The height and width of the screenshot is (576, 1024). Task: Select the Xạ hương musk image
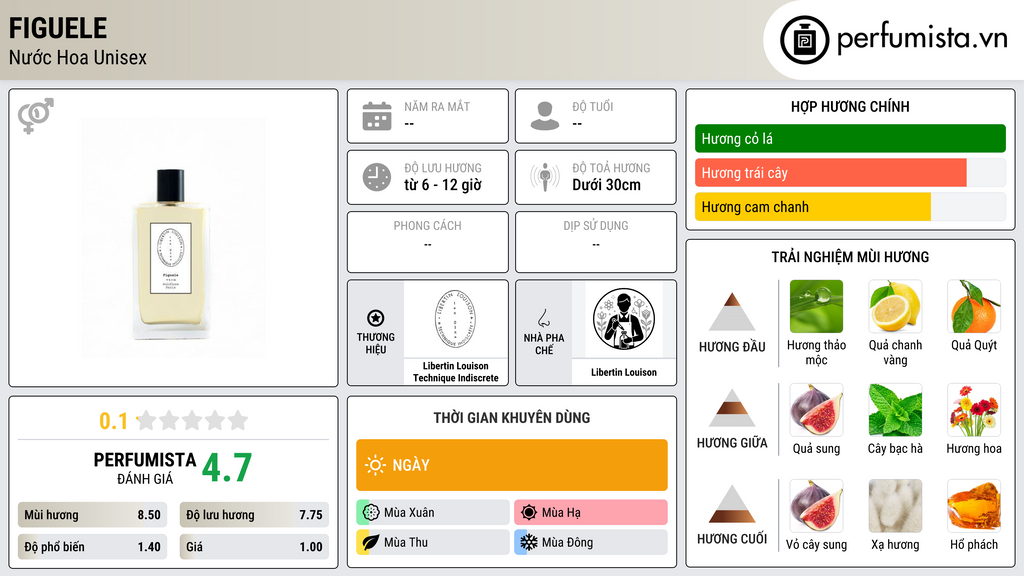coord(895,506)
